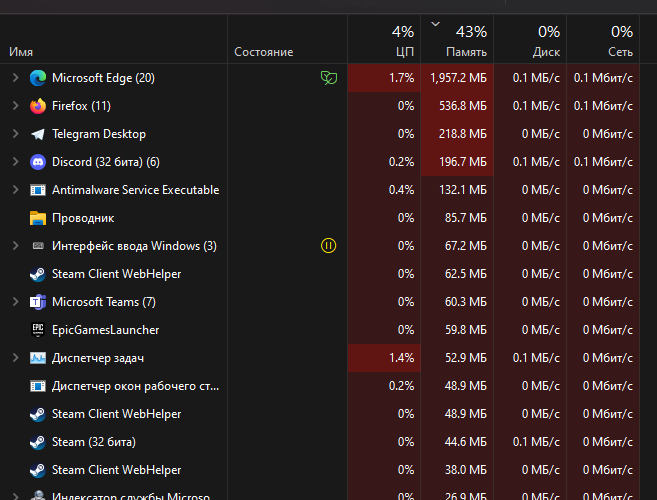
Task: Click Microsoft Teams memory value 60.3 МБ
Action: pyautogui.click(x=466, y=302)
